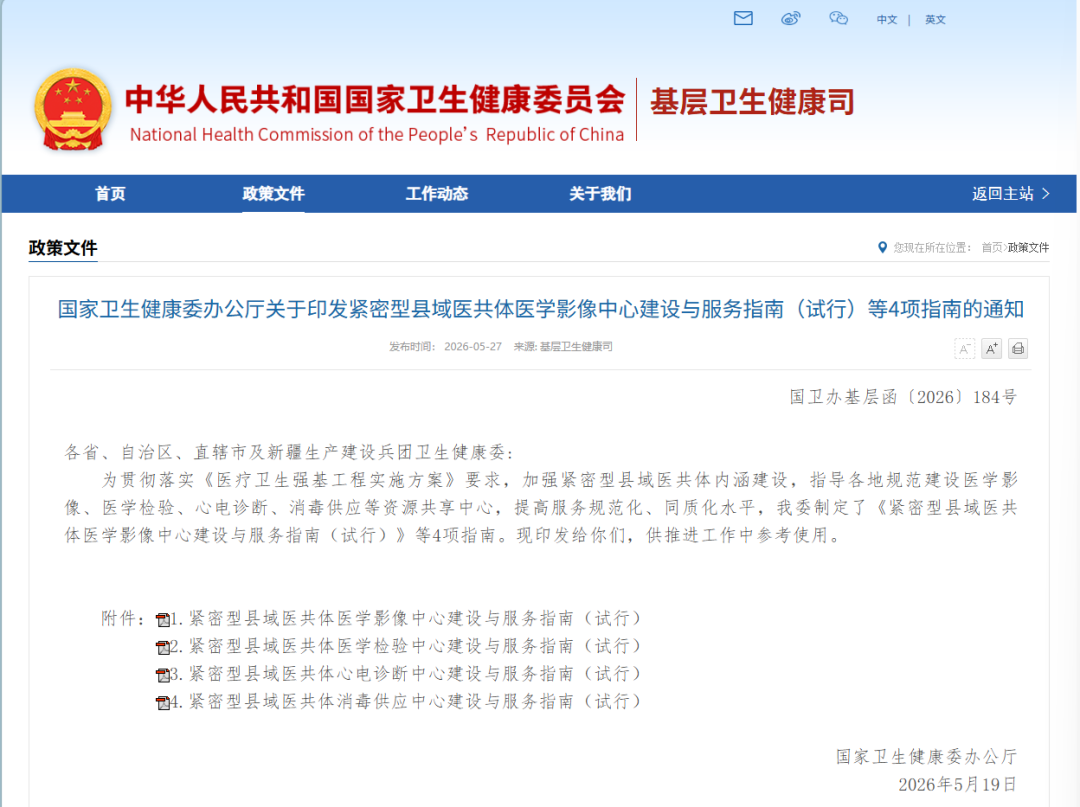Open the WeChat icon in header
1080x807 pixels.
click(838, 19)
